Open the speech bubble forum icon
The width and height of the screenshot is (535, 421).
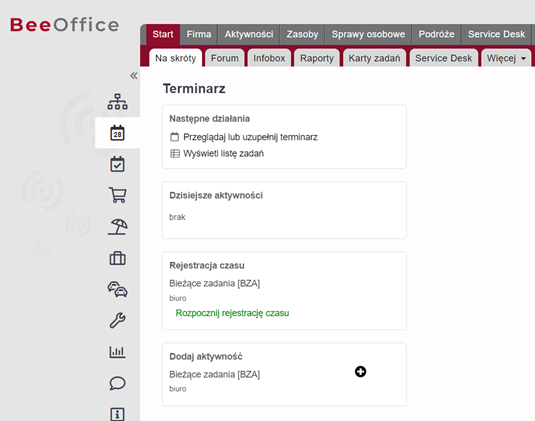(x=117, y=383)
